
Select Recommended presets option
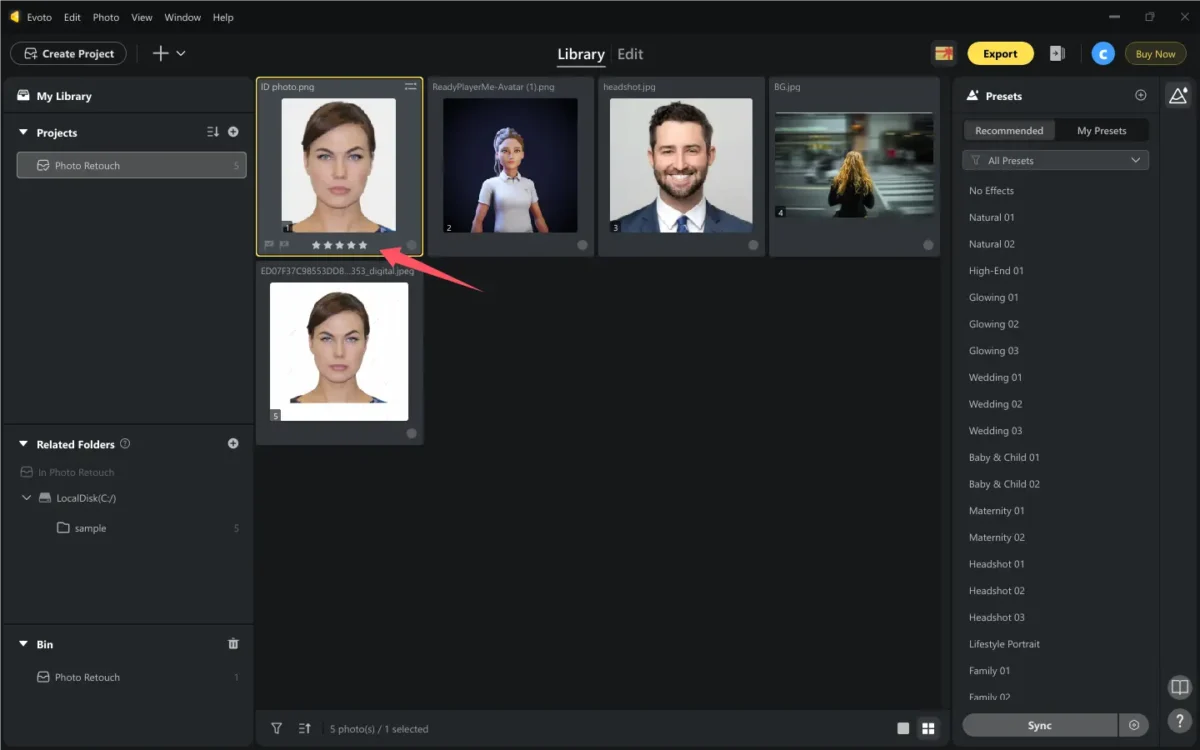(x=1009, y=131)
